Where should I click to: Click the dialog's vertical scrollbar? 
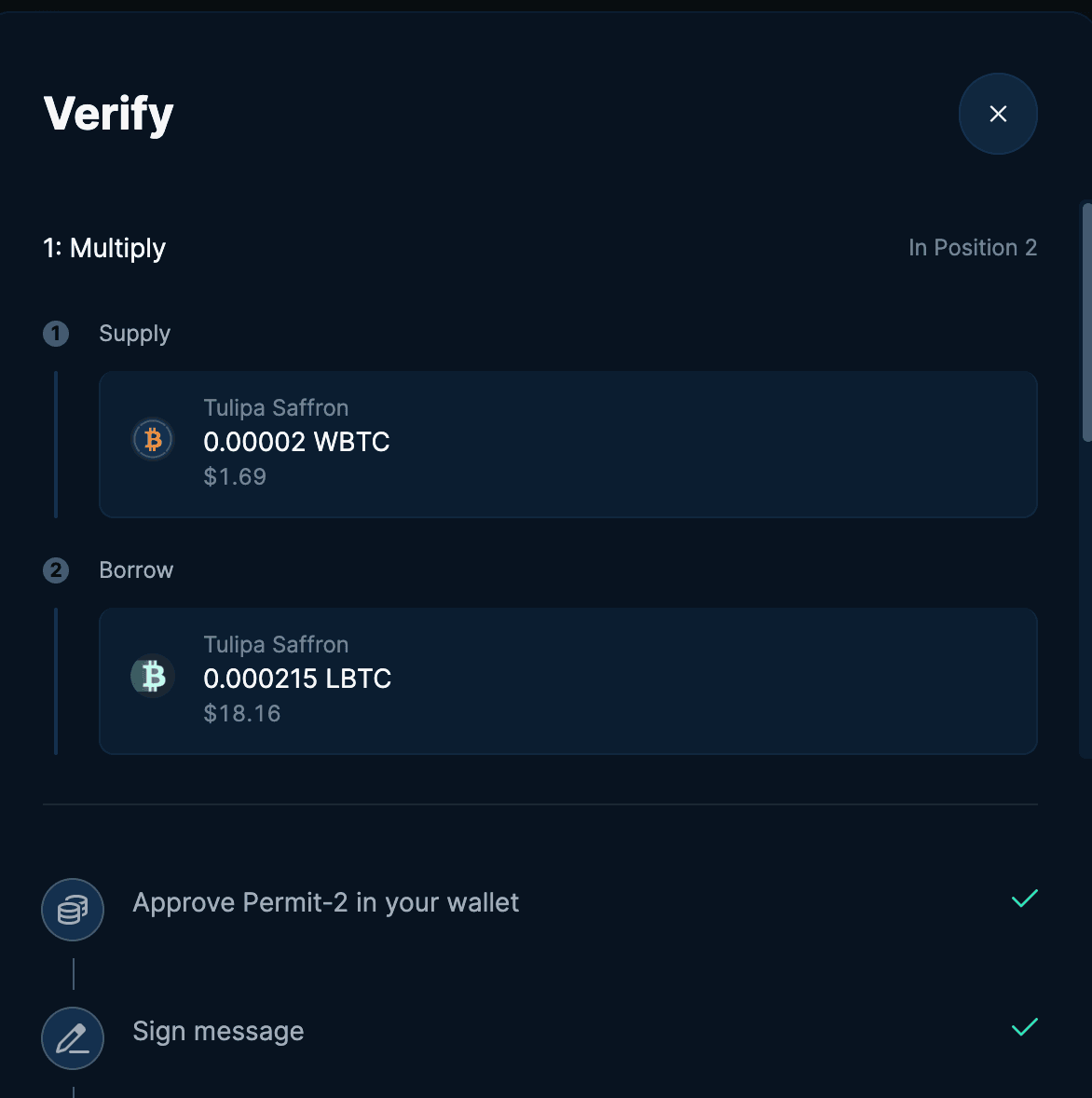click(x=1086, y=322)
